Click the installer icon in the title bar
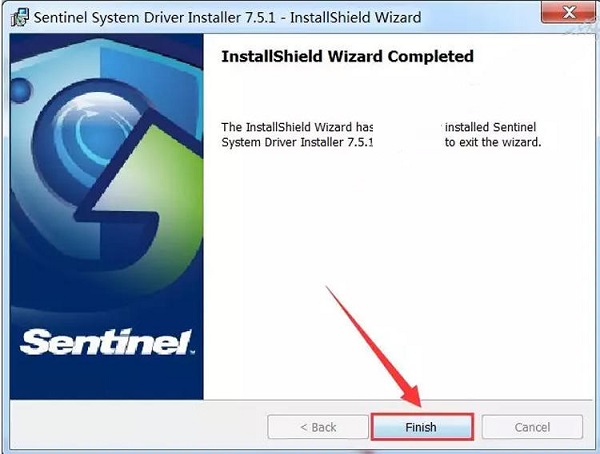600x454 pixels. click(19, 18)
